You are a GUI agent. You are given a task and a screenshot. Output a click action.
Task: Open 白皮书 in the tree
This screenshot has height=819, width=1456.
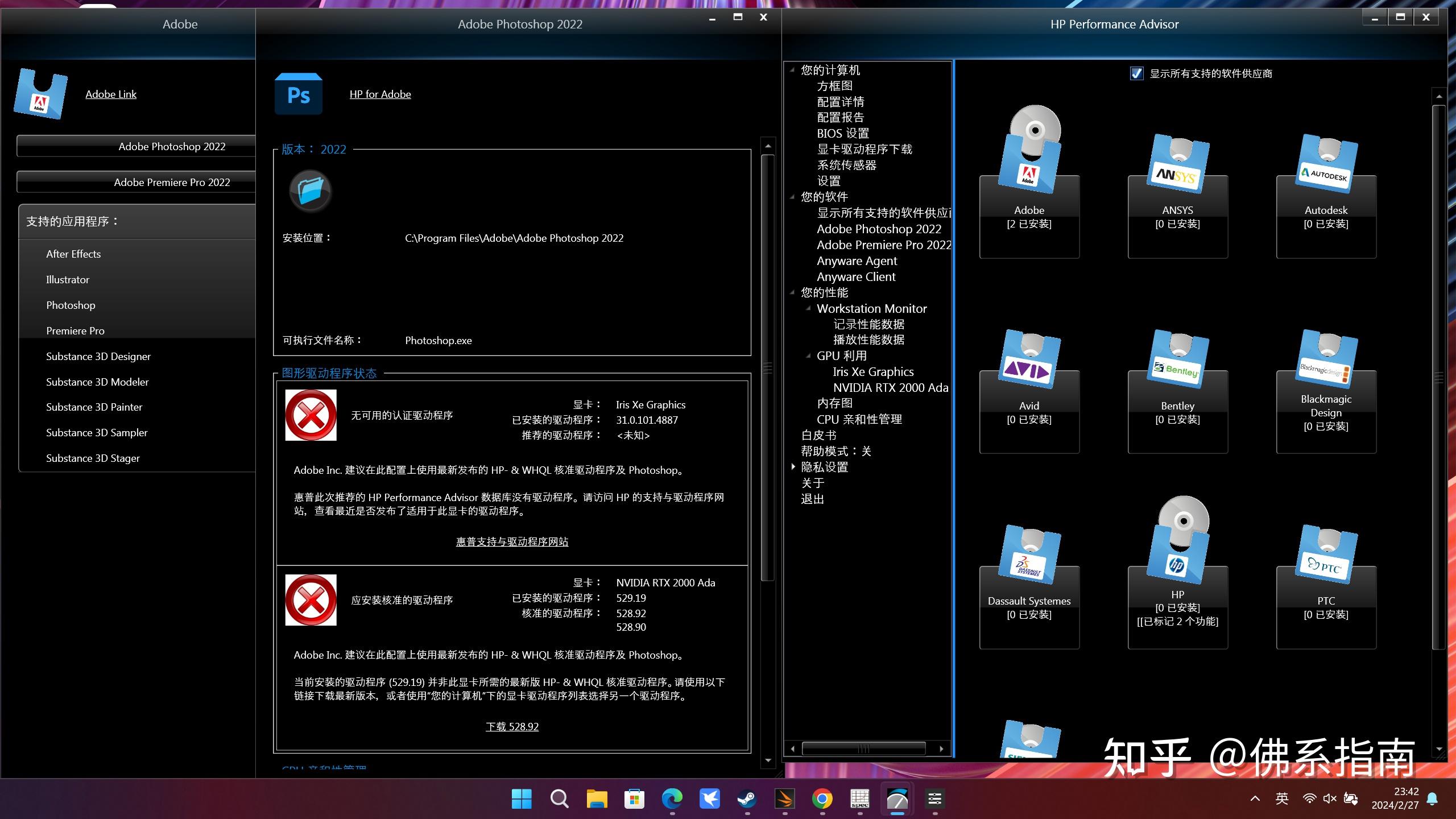click(818, 435)
